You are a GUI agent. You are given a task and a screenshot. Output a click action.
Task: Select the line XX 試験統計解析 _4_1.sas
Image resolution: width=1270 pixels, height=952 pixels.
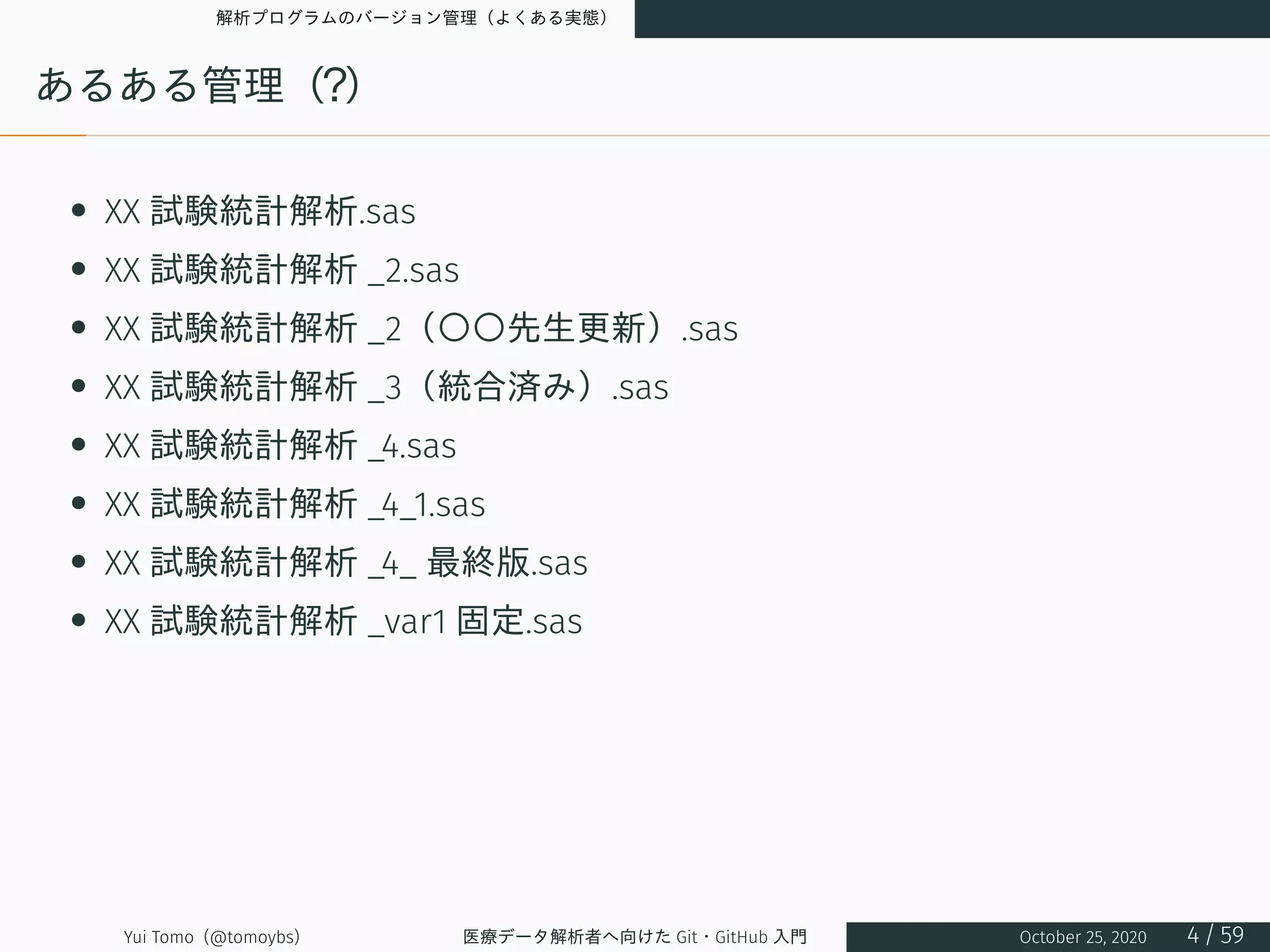pos(295,503)
